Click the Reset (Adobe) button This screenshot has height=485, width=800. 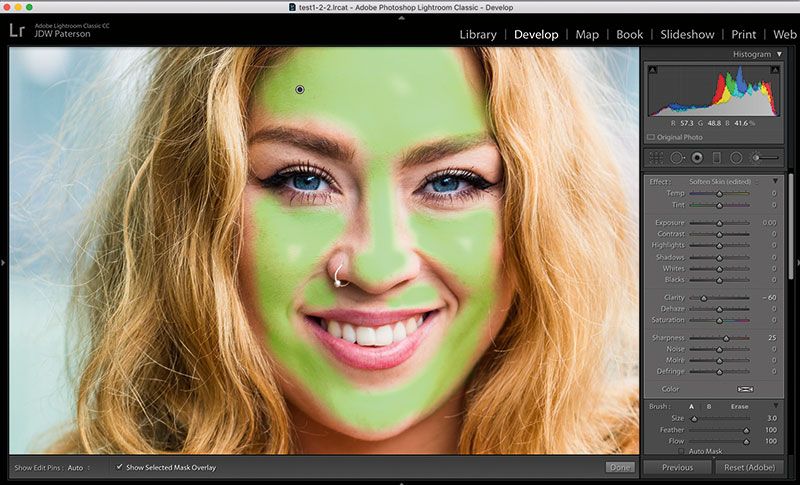point(749,467)
